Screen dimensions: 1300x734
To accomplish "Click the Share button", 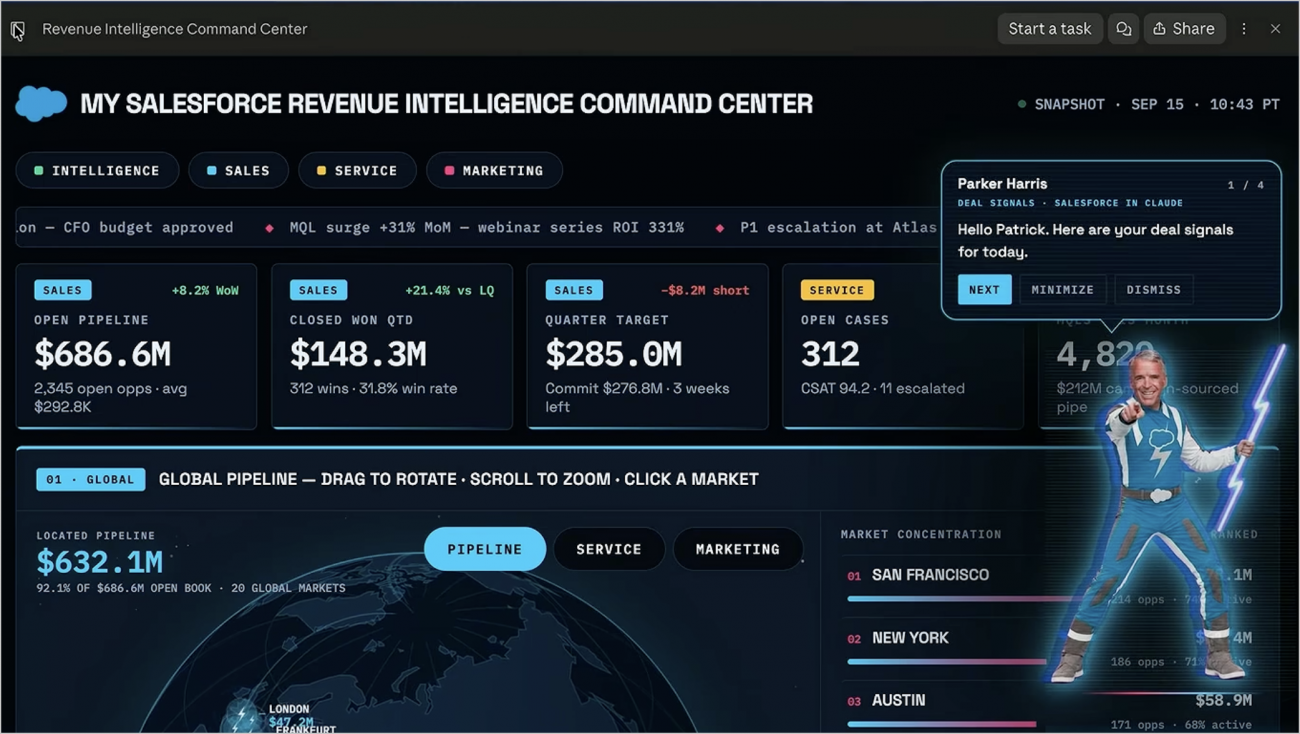I will point(1184,29).
